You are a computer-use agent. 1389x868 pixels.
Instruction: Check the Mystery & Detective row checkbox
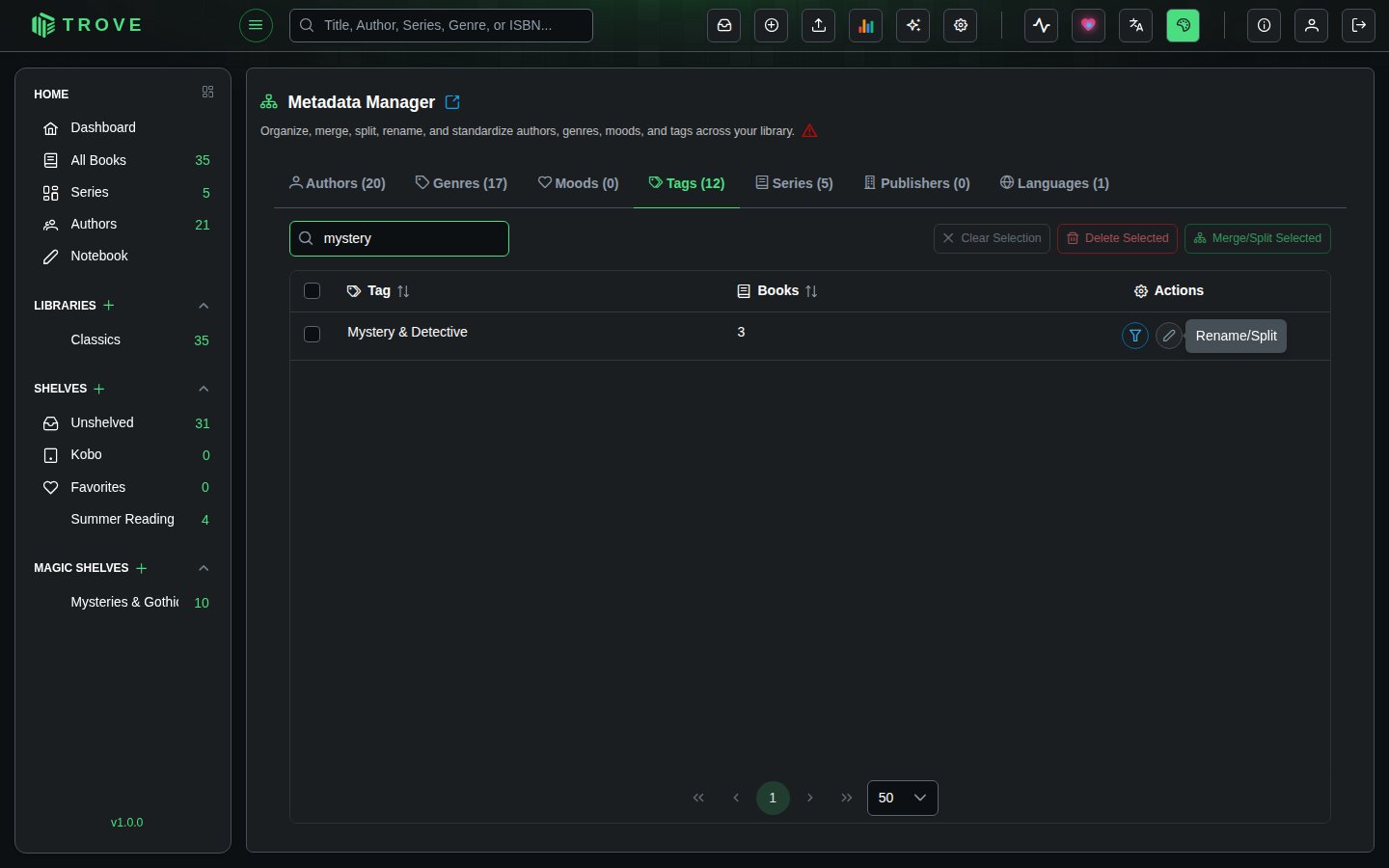point(312,334)
